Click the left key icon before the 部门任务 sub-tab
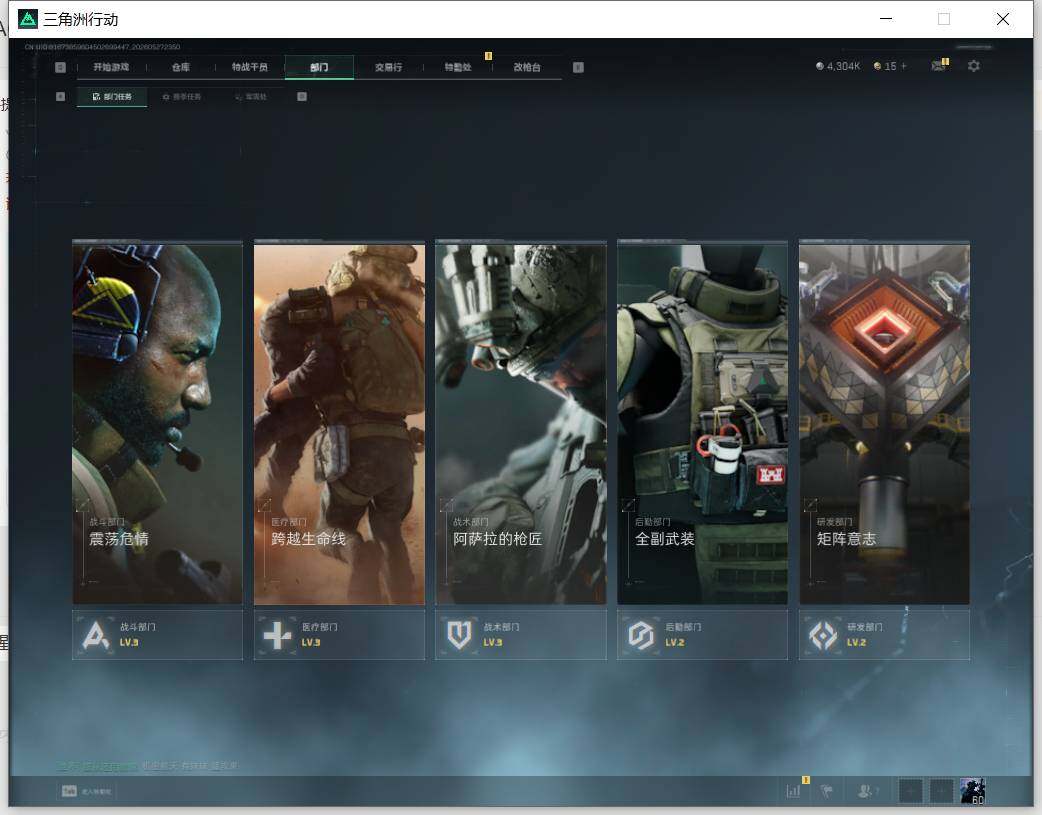Image resolution: width=1042 pixels, height=815 pixels. (x=60, y=96)
